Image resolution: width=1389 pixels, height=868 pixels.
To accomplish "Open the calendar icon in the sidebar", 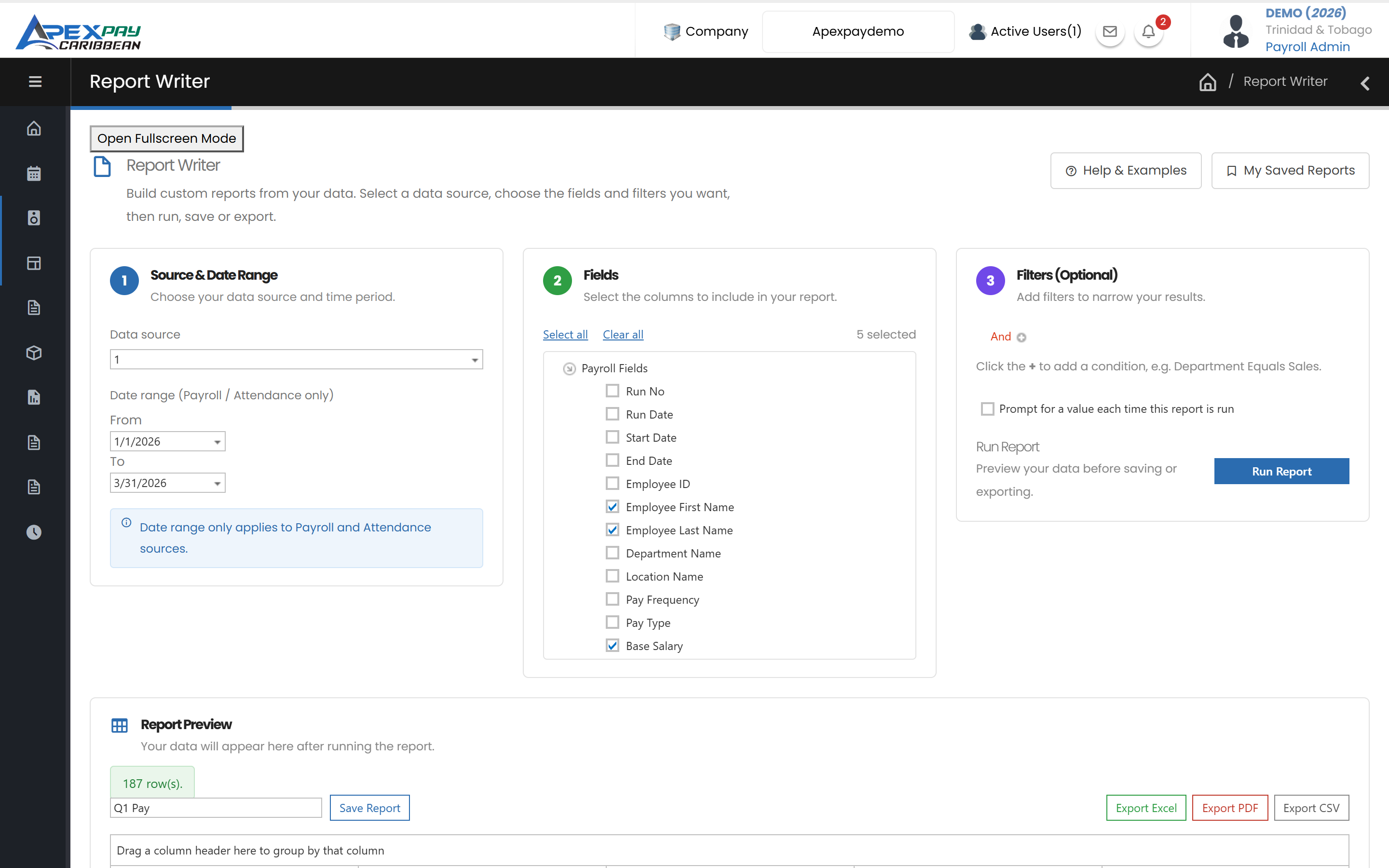I will coord(34,174).
